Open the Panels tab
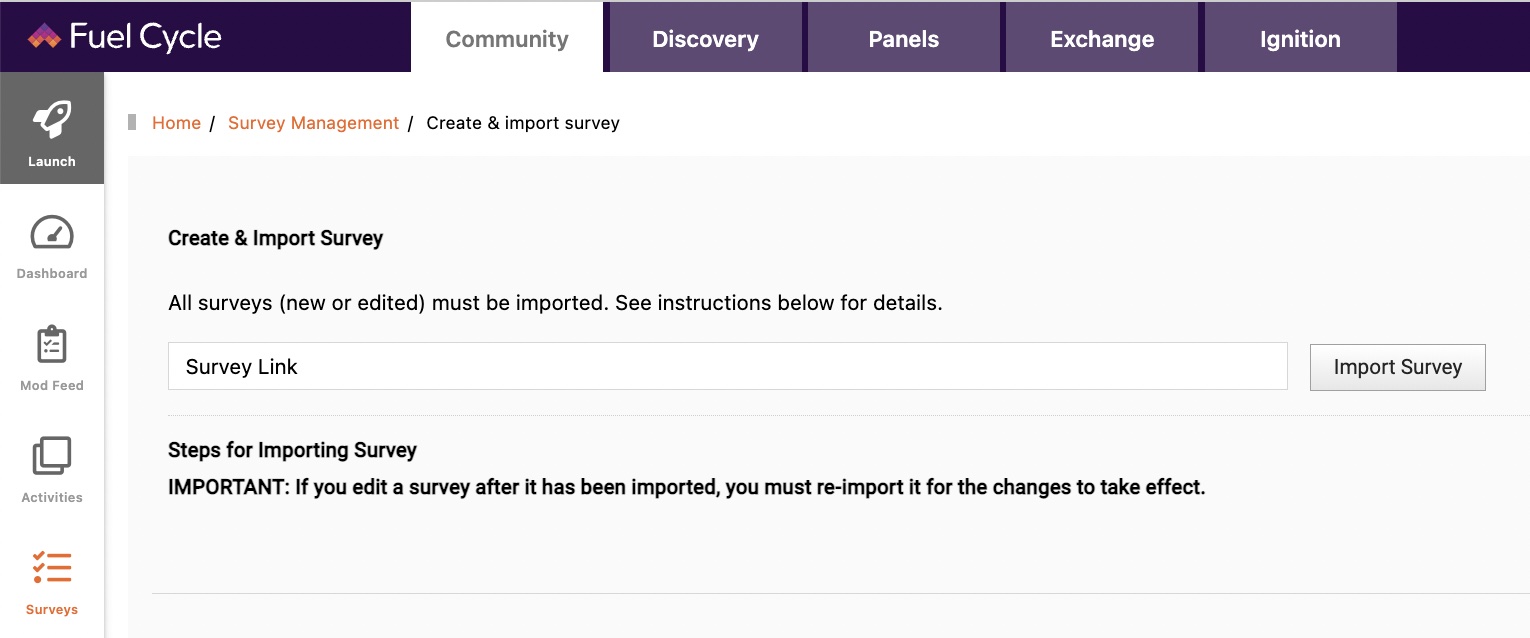 click(x=903, y=39)
